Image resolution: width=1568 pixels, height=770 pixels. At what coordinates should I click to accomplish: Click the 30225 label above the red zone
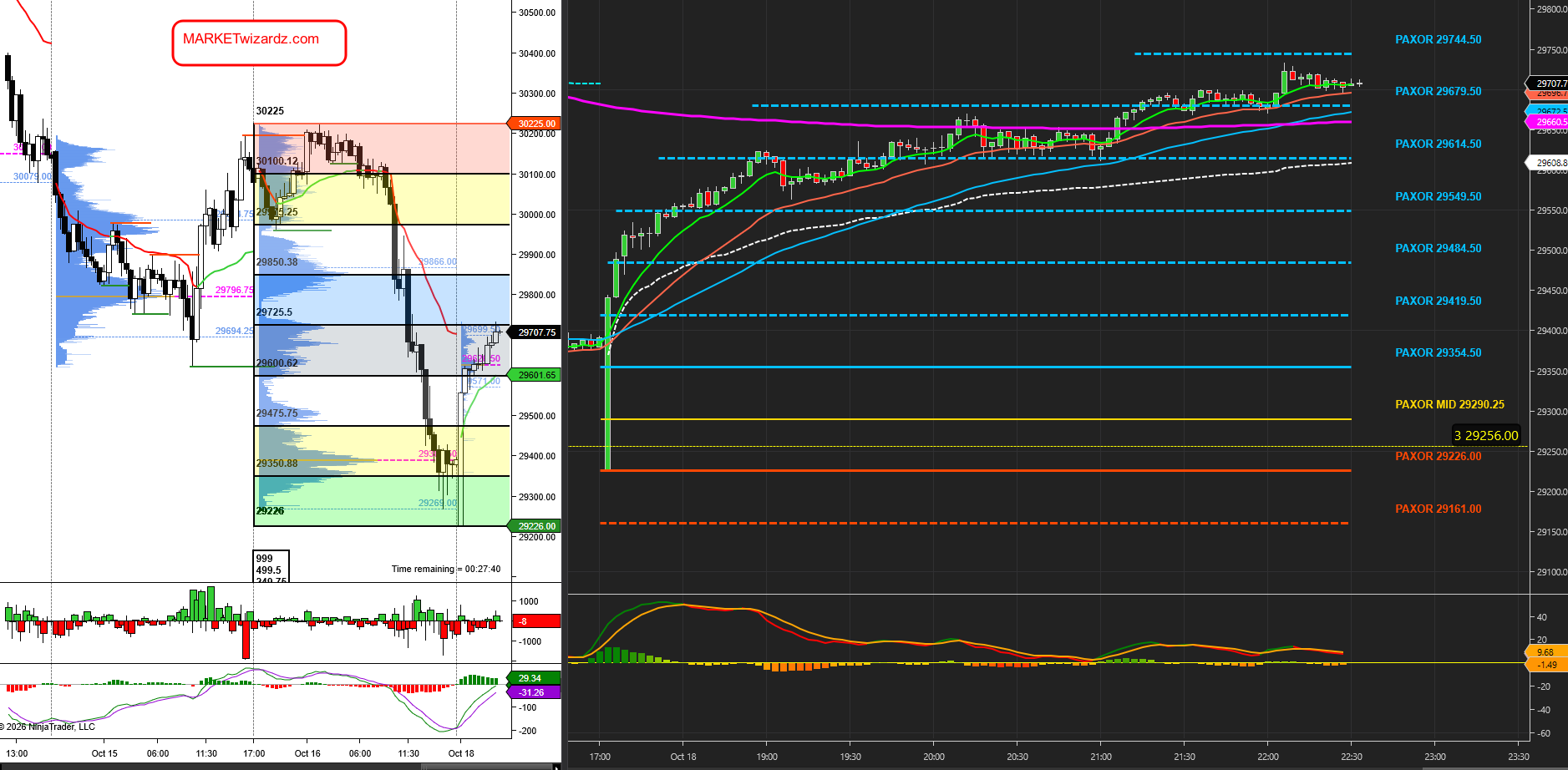[x=270, y=111]
